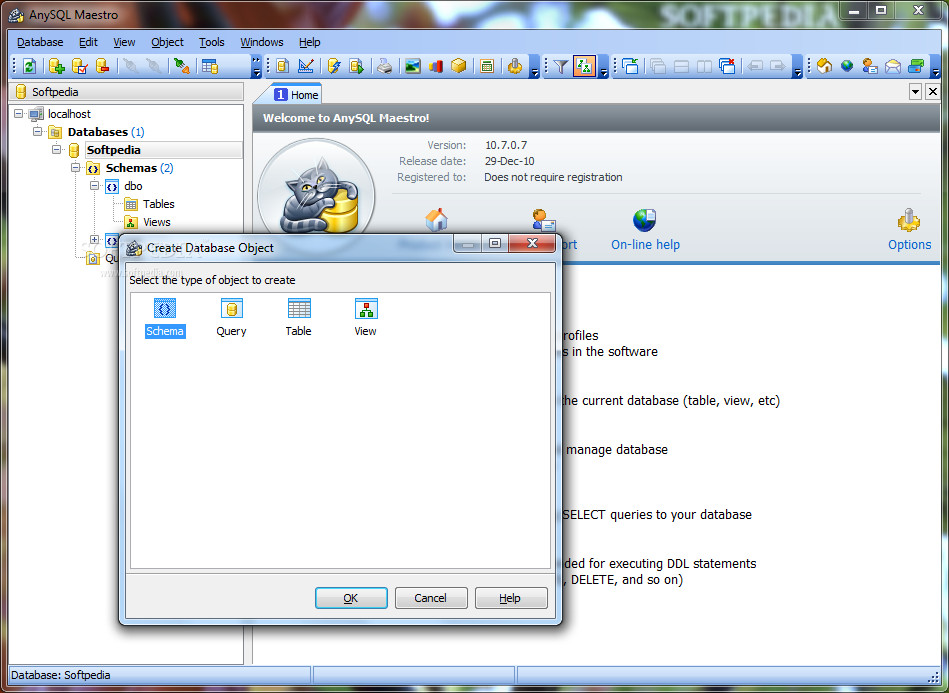Collapse the Databases tree node
This screenshot has height=693, width=949.
point(38,131)
